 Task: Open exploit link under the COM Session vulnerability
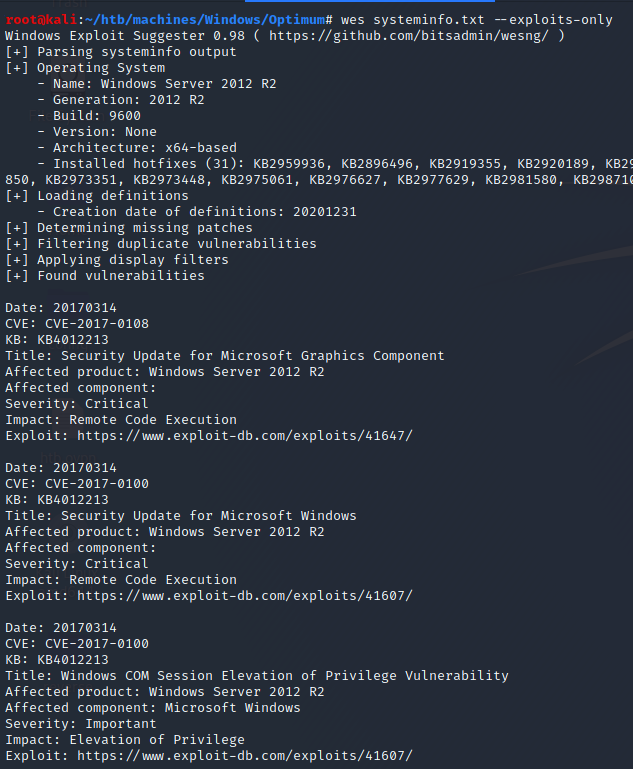[x=244, y=756]
